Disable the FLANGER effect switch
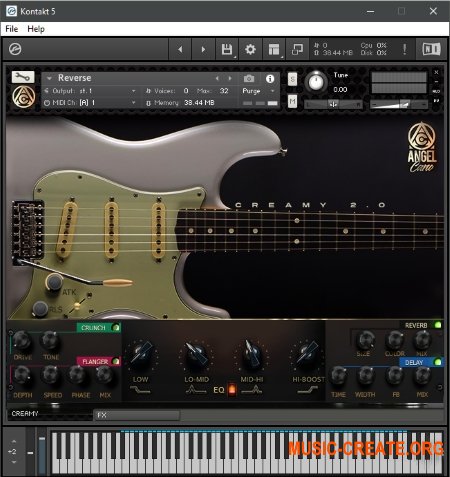 coord(116,361)
